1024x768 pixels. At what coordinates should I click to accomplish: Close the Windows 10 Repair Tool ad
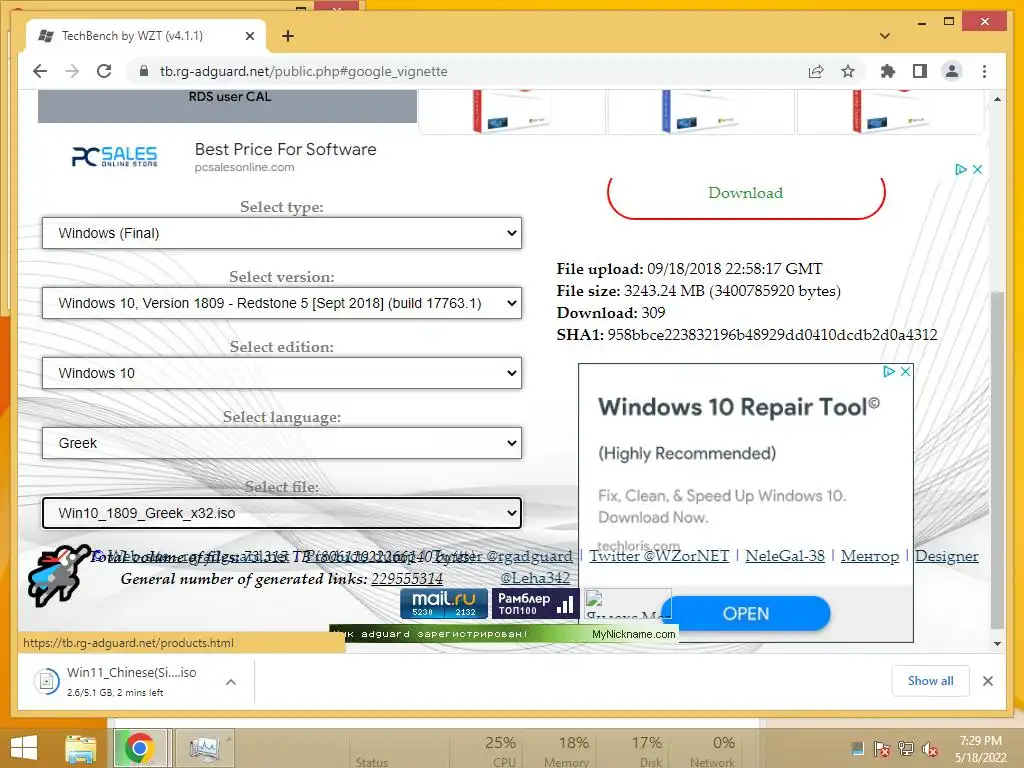pos(905,372)
